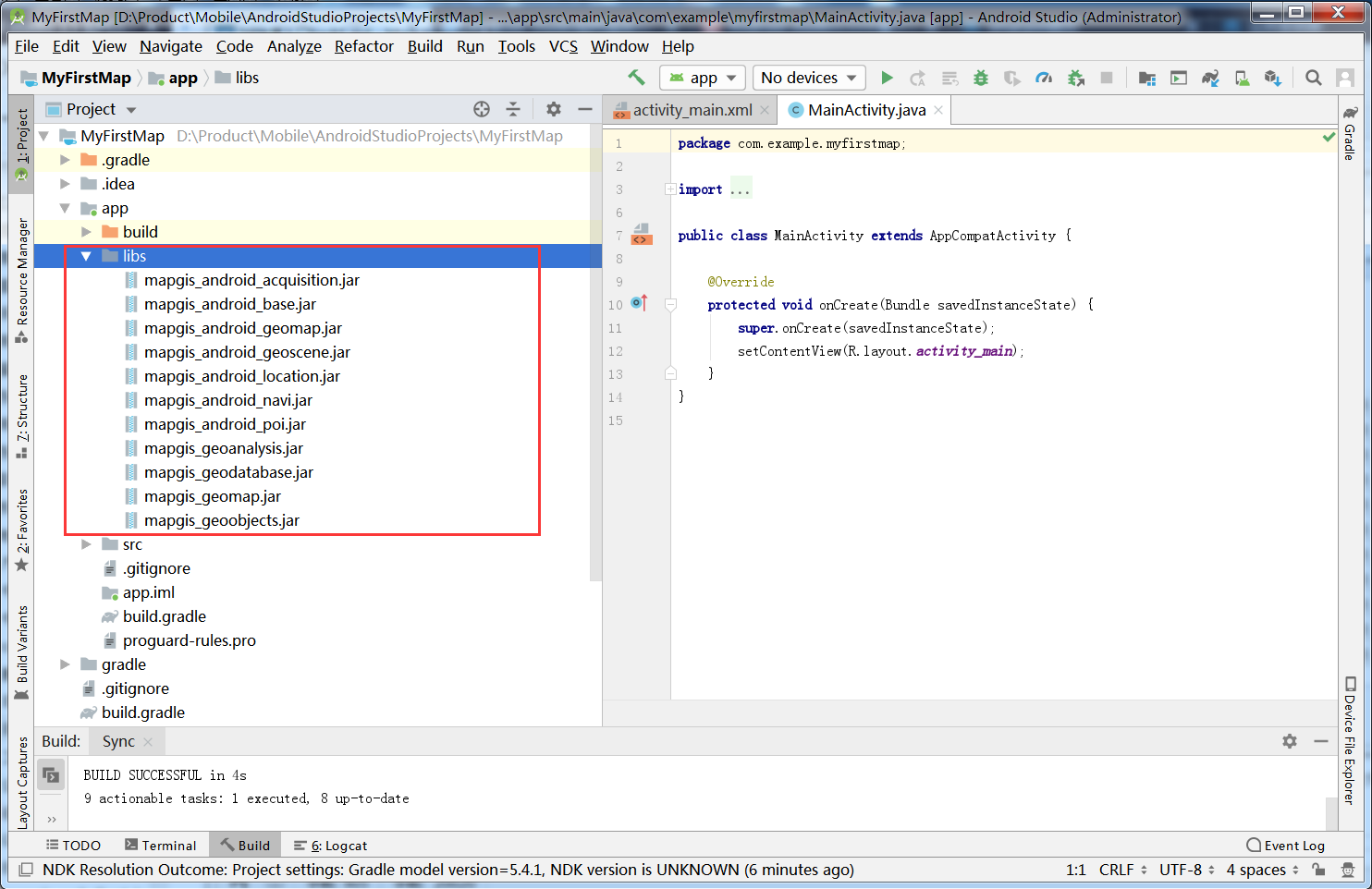Hide the Build tool window

[1321, 741]
